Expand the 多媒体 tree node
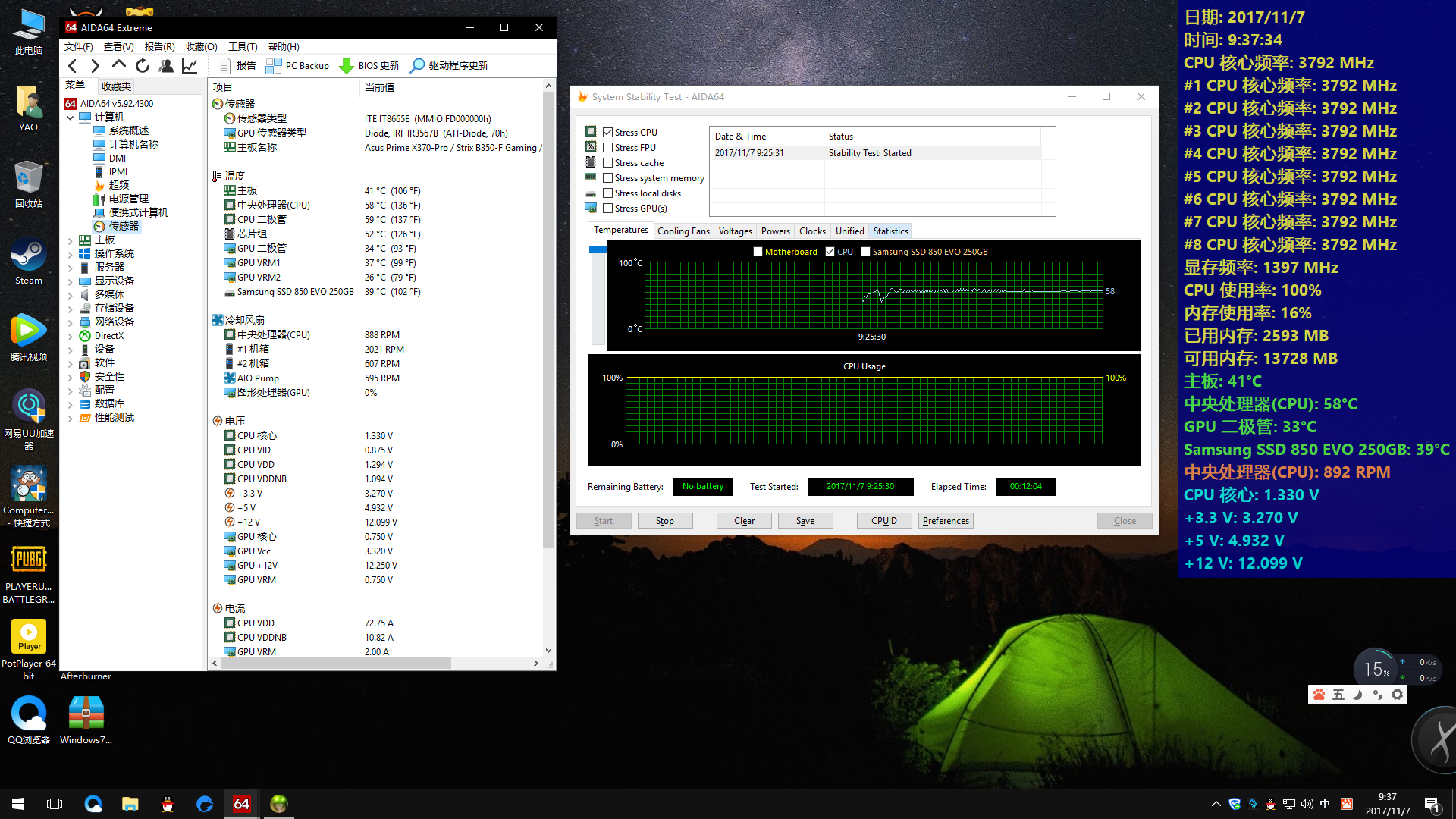Viewport: 1456px width, 819px height. point(71,295)
